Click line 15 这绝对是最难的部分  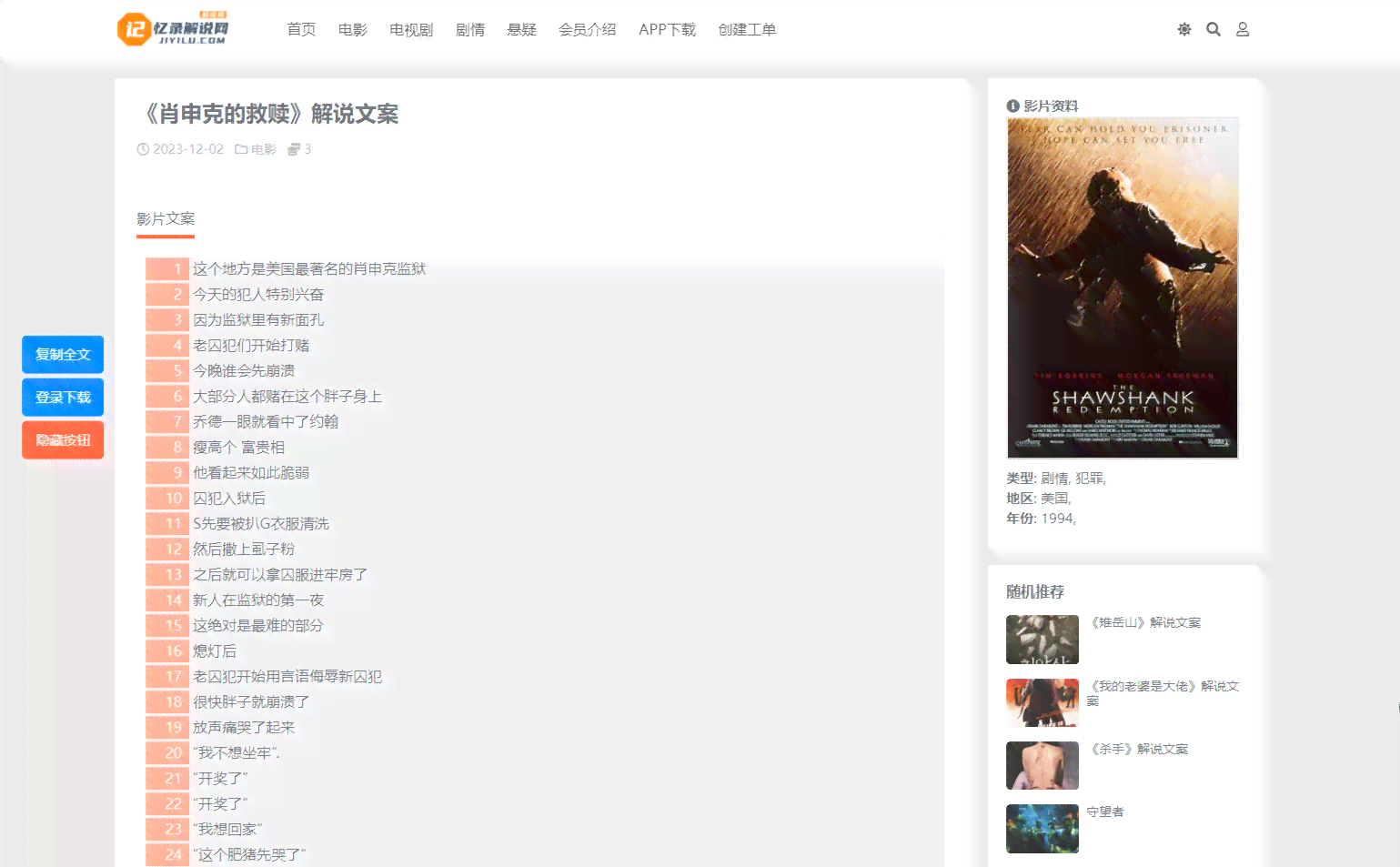(258, 625)
